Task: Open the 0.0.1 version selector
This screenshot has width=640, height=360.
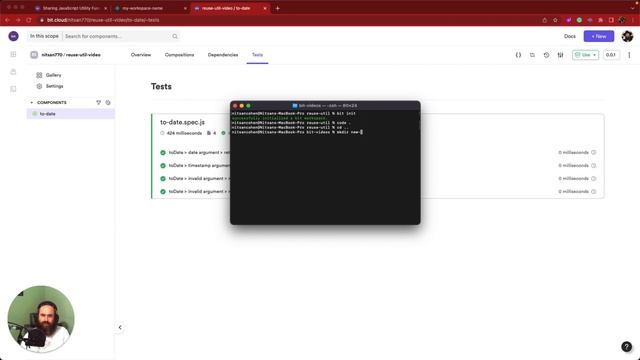Action: coord(611,55)
